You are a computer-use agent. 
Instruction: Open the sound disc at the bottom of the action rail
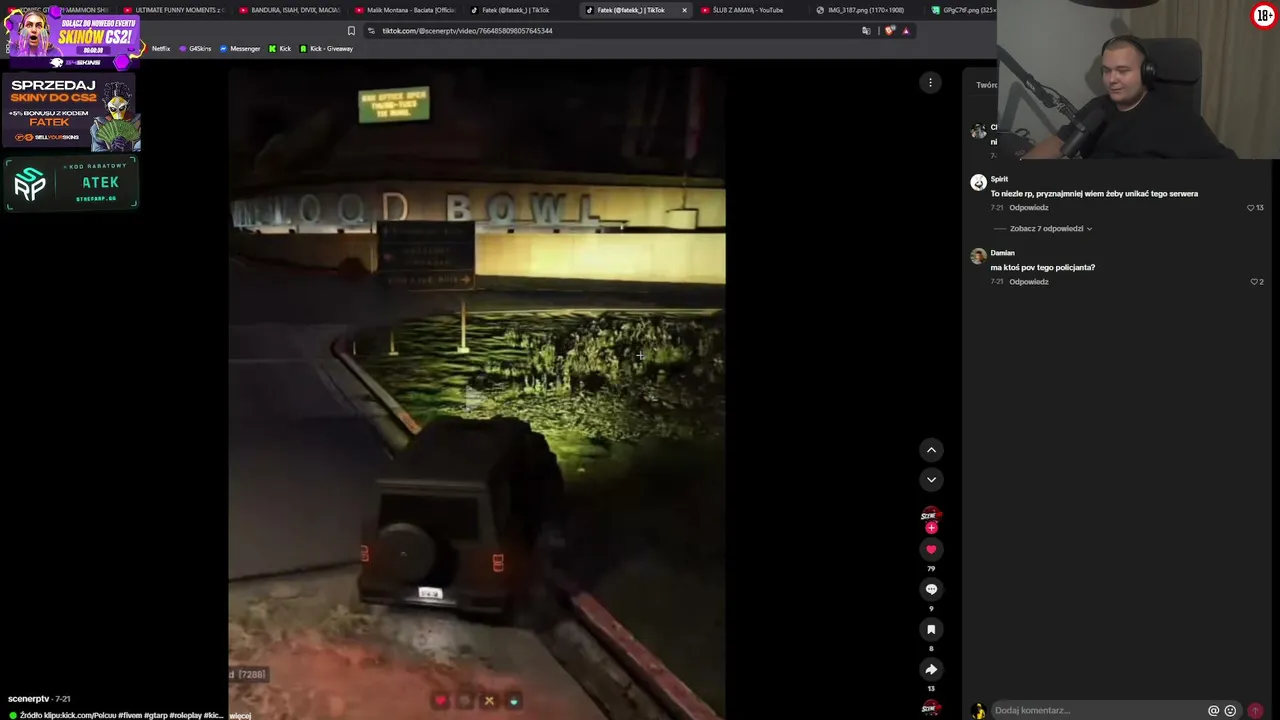point(931,708)
